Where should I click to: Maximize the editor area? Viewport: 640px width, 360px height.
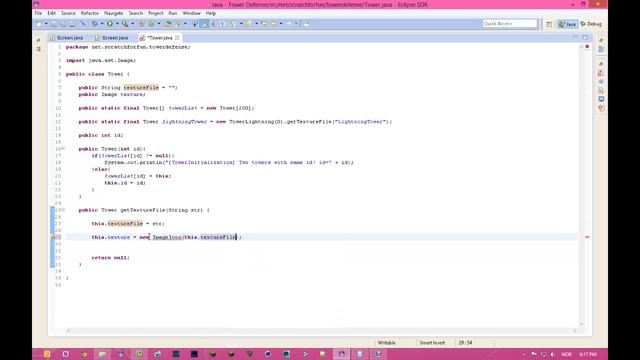pos(585,37)
